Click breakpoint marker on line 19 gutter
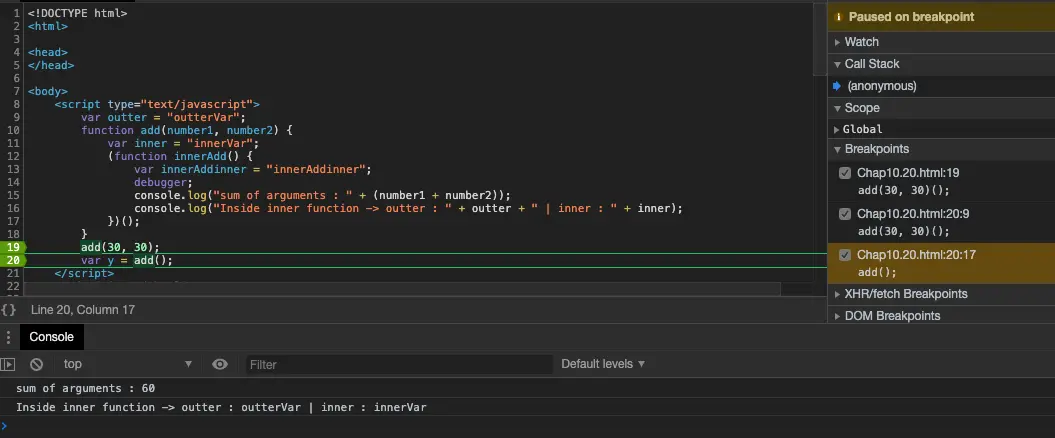1055x438 pixels. (x=13, y=247)
